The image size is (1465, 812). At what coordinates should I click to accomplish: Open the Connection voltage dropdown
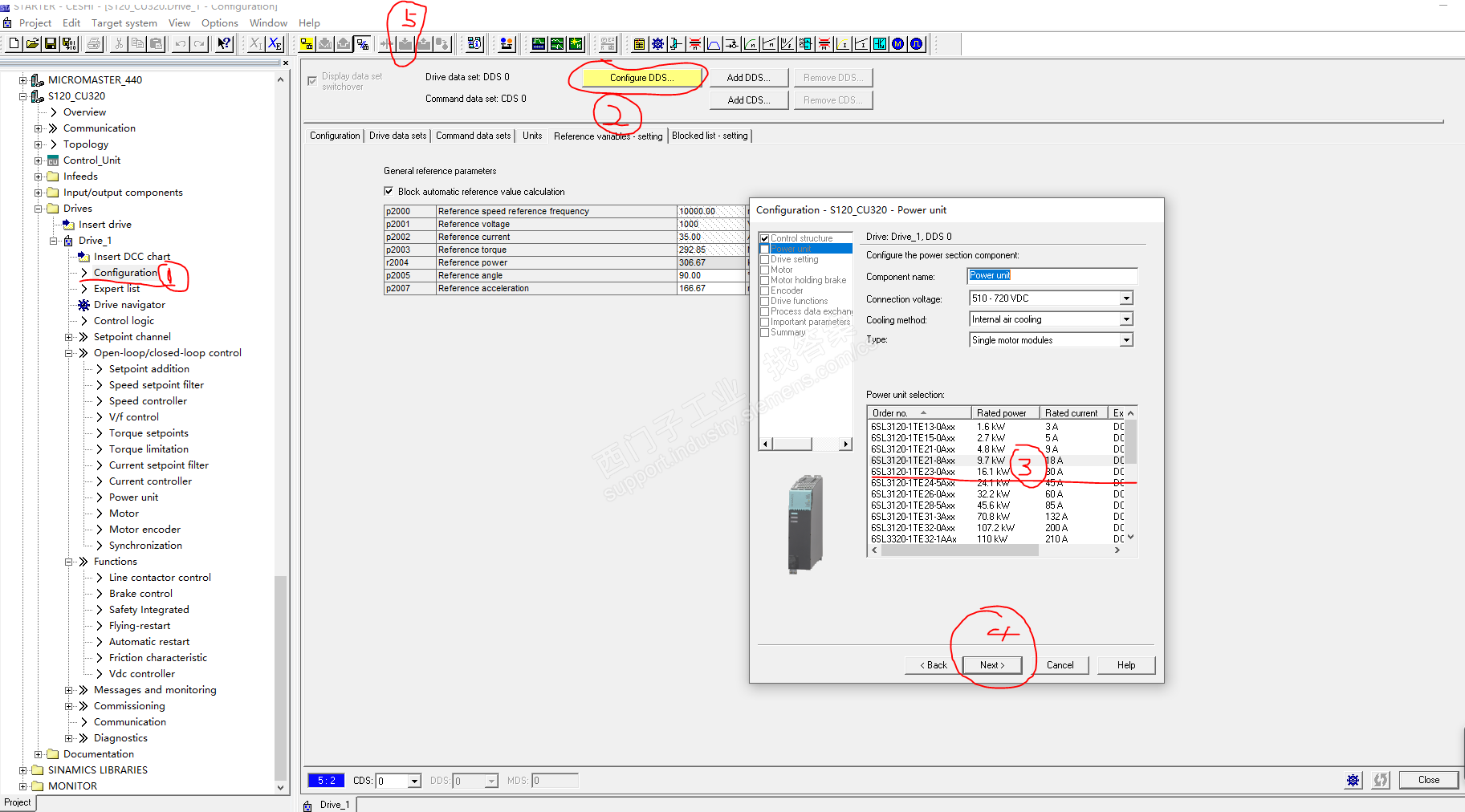click(x=1126, y=298)
